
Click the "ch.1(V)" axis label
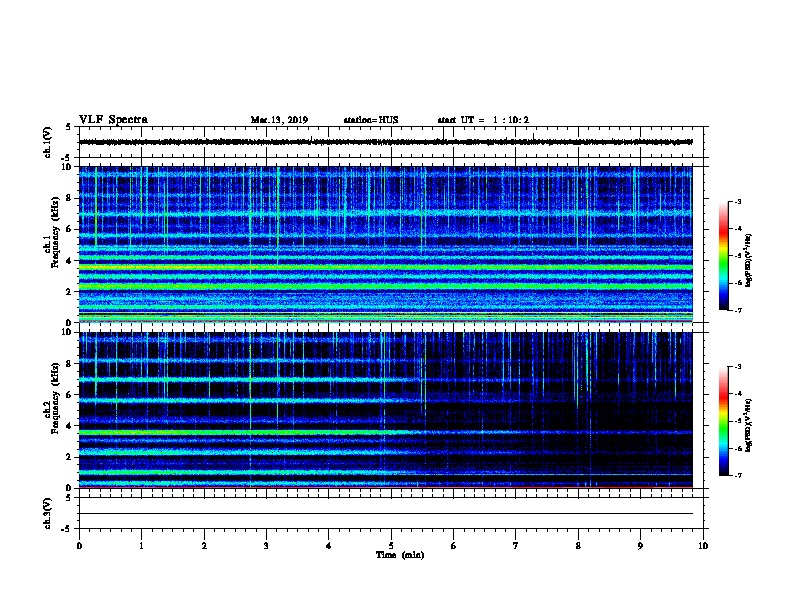tap(48, 142)
